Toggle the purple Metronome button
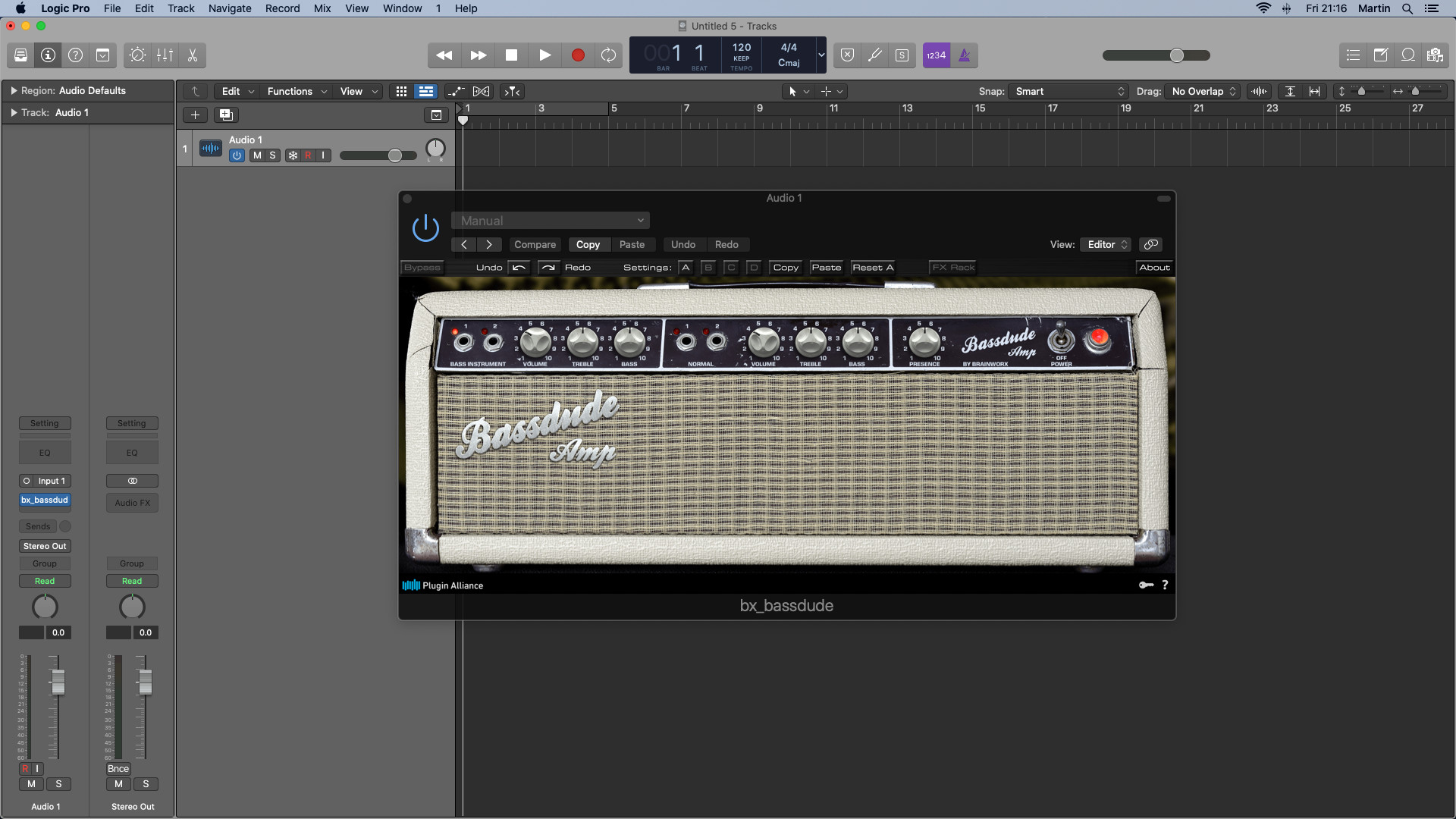Image resolution: width=1456 pixels, height=819 pixels. [964, 55]
